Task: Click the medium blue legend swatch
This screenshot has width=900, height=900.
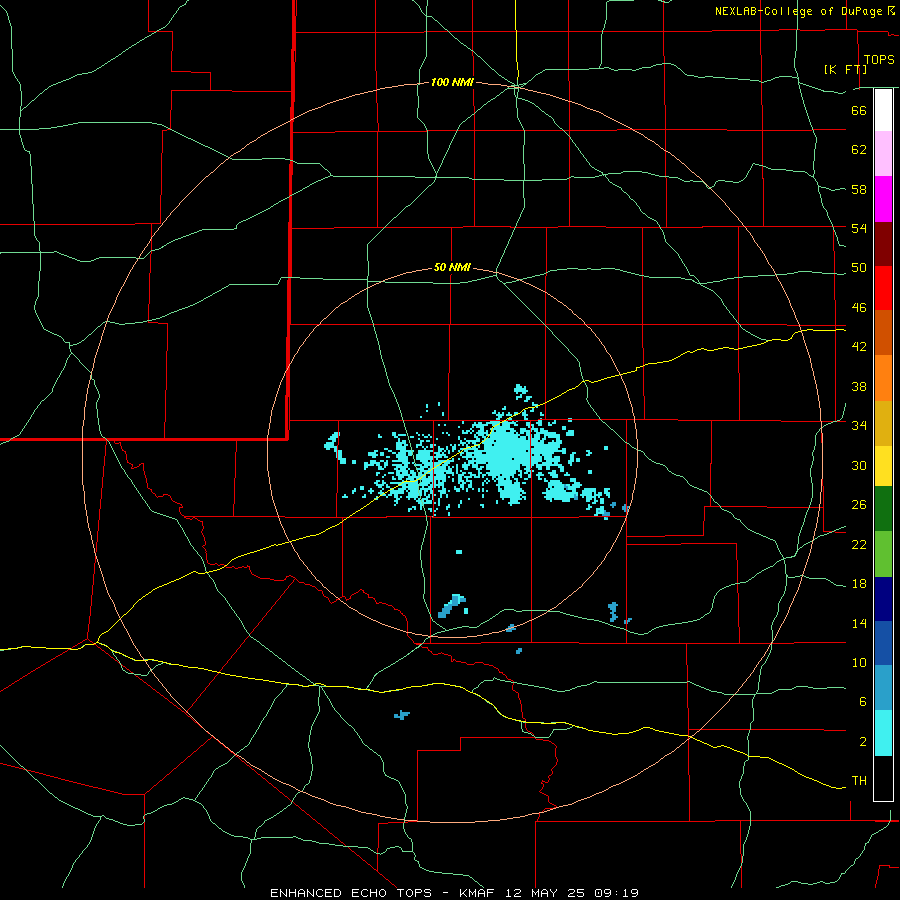Action: 883,643
